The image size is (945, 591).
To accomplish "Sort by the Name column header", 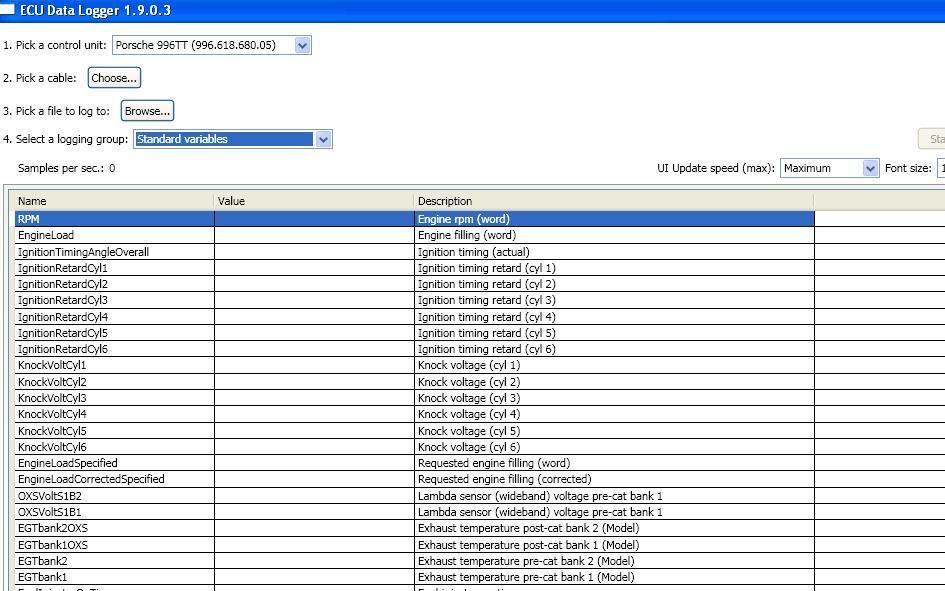I will [x=113, y=201].
